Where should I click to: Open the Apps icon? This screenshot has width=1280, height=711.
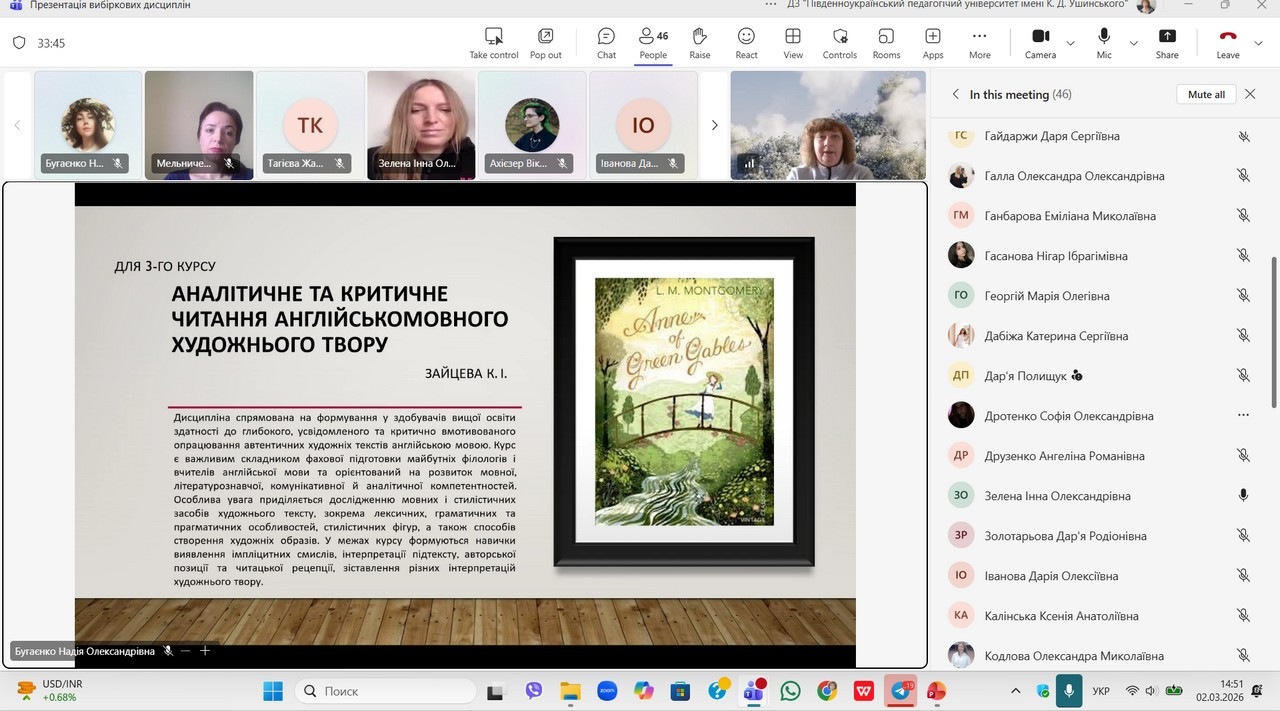(x=933, y=42)
